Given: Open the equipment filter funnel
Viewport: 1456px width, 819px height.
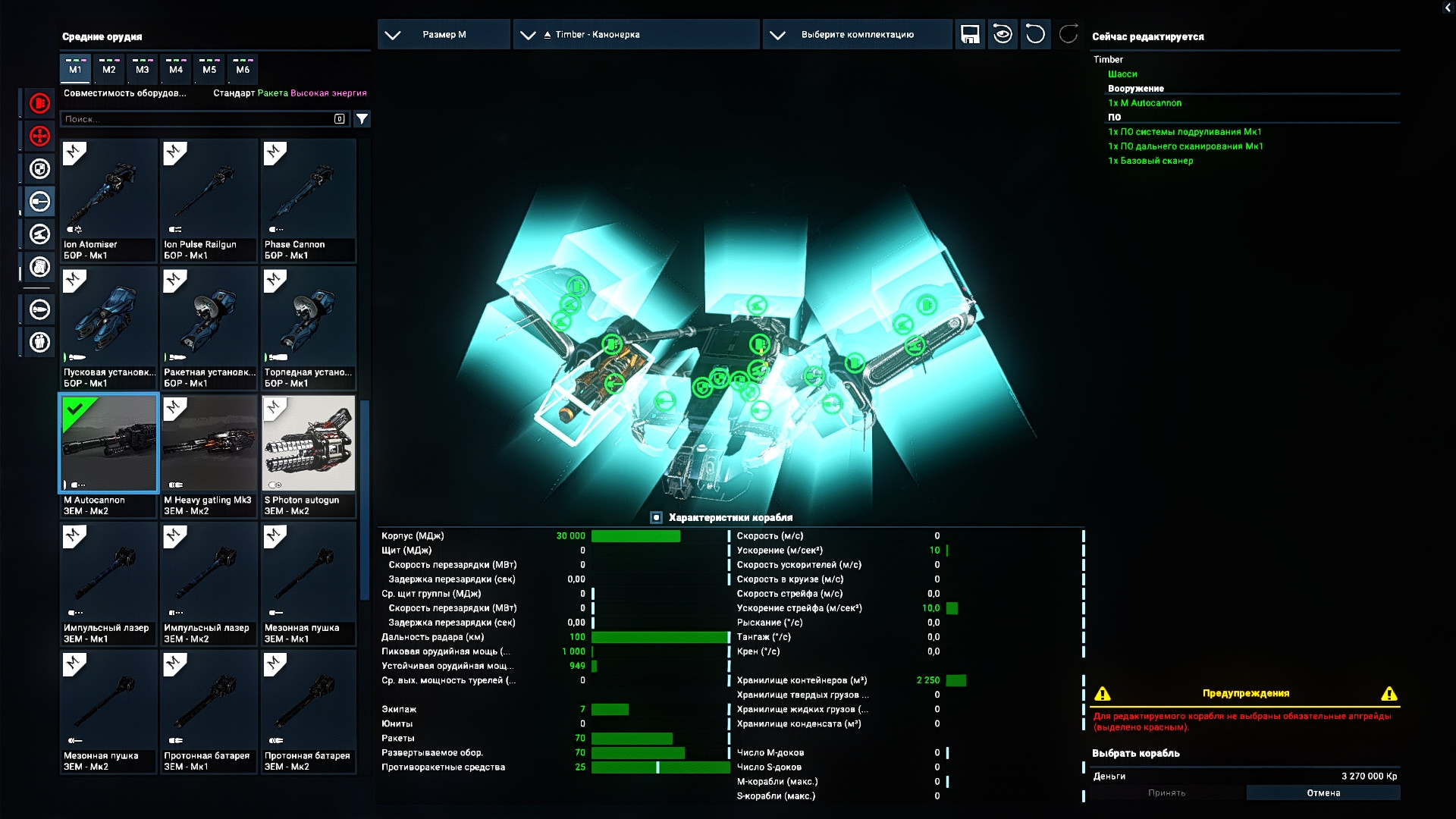Looking at the screenshot, I should click(x=362, y=119).
